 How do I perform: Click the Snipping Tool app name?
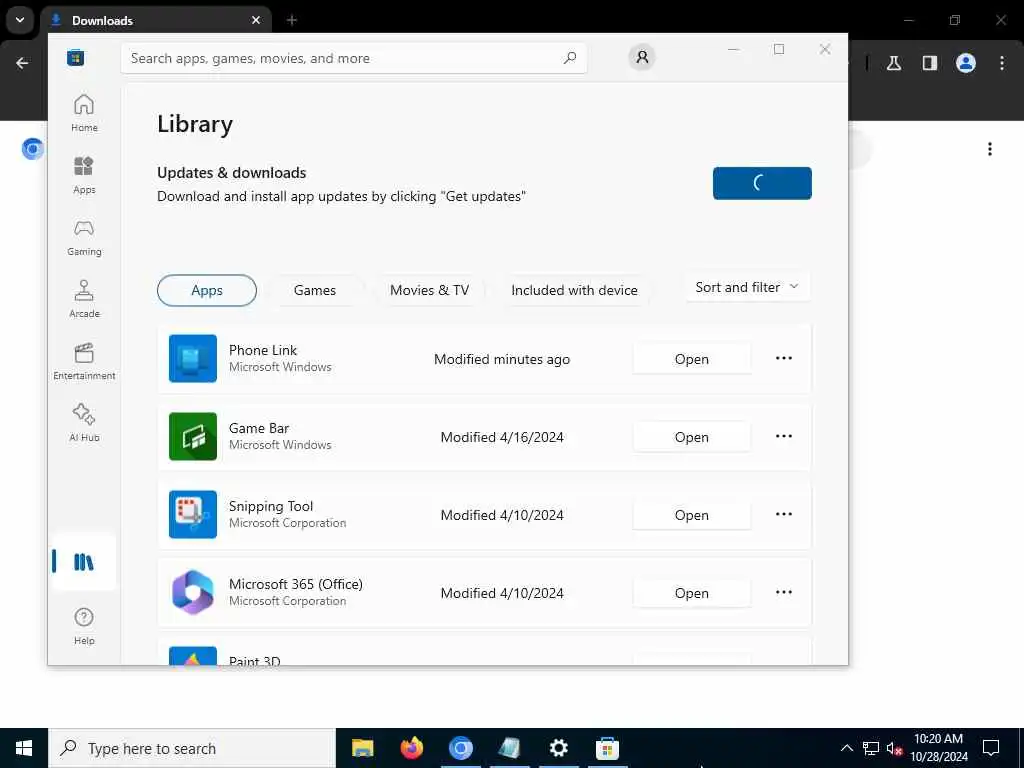(271, 506)
